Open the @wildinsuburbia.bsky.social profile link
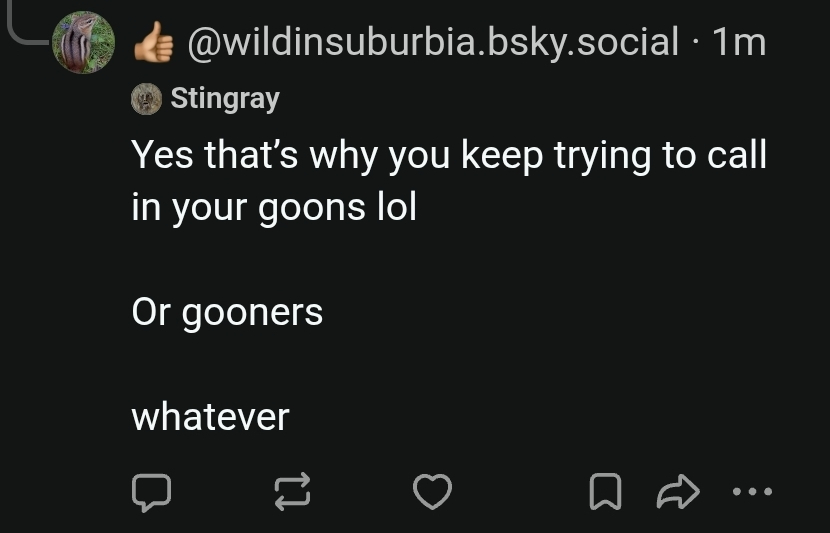This screenshot has height=533, width=830. [x=430, y=42]
